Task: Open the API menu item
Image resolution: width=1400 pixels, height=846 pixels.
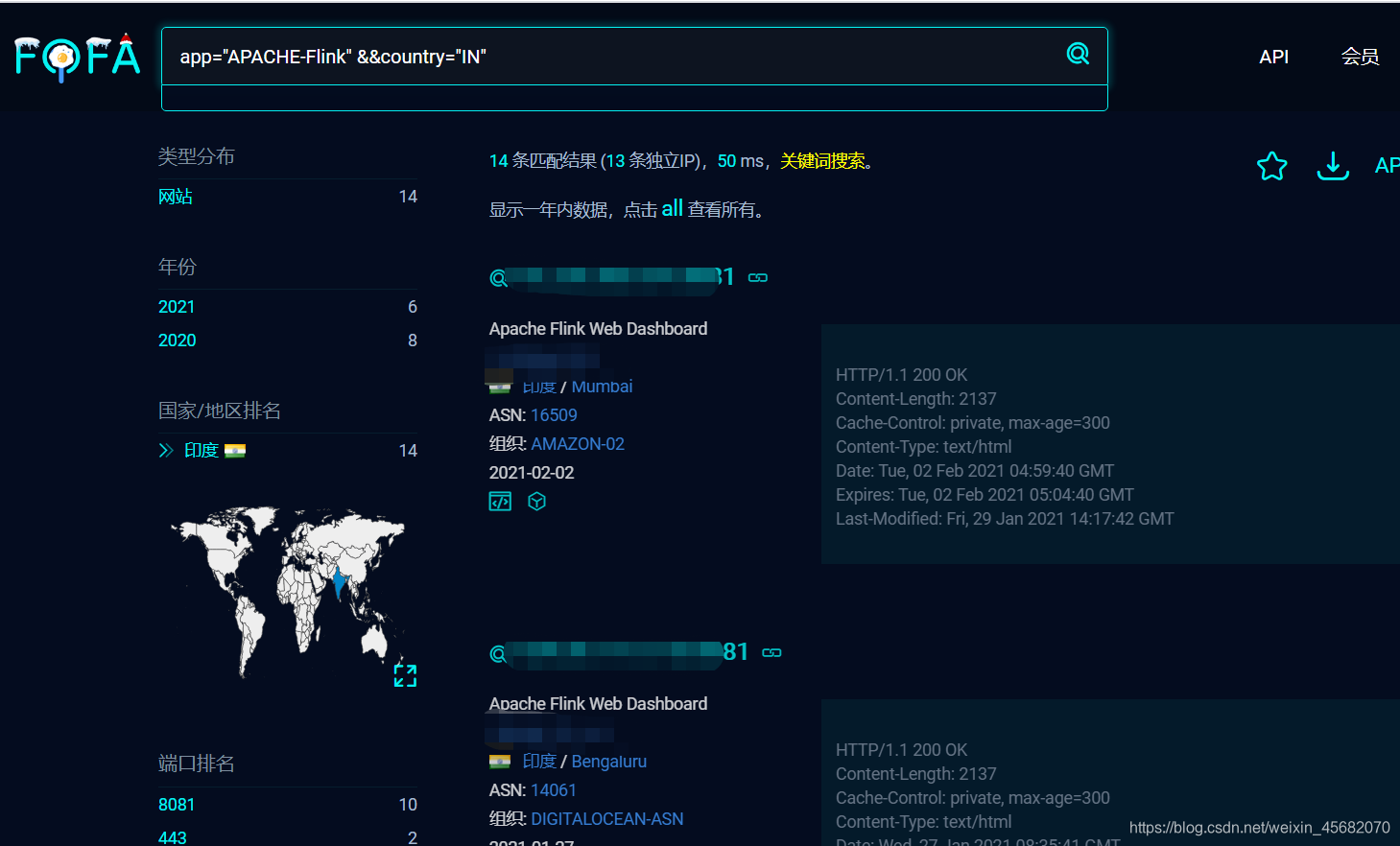Action: pos(1273,57)
